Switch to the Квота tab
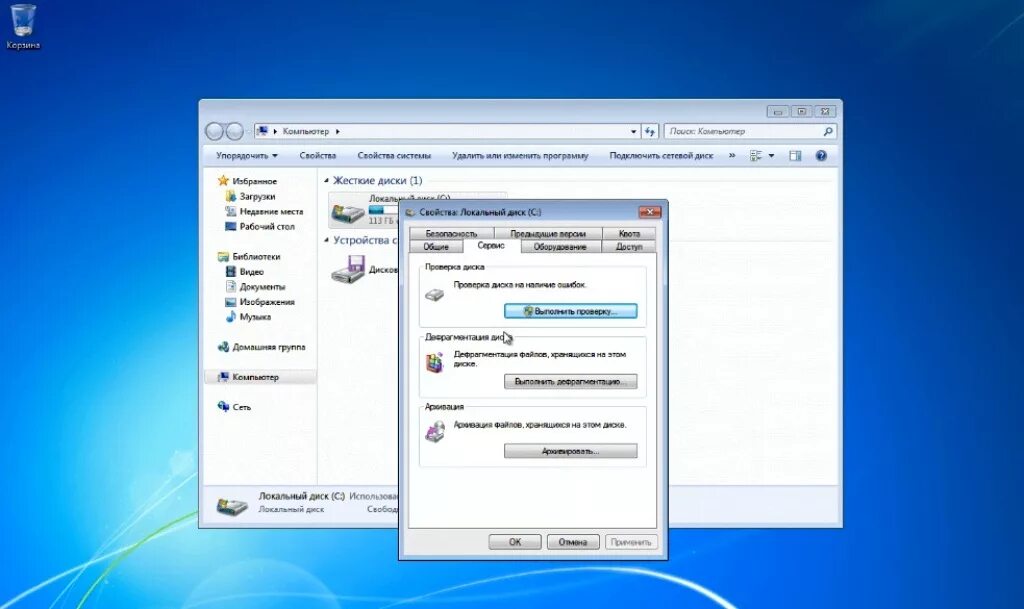Screen dimensions: 1024x609 point(629,233)
